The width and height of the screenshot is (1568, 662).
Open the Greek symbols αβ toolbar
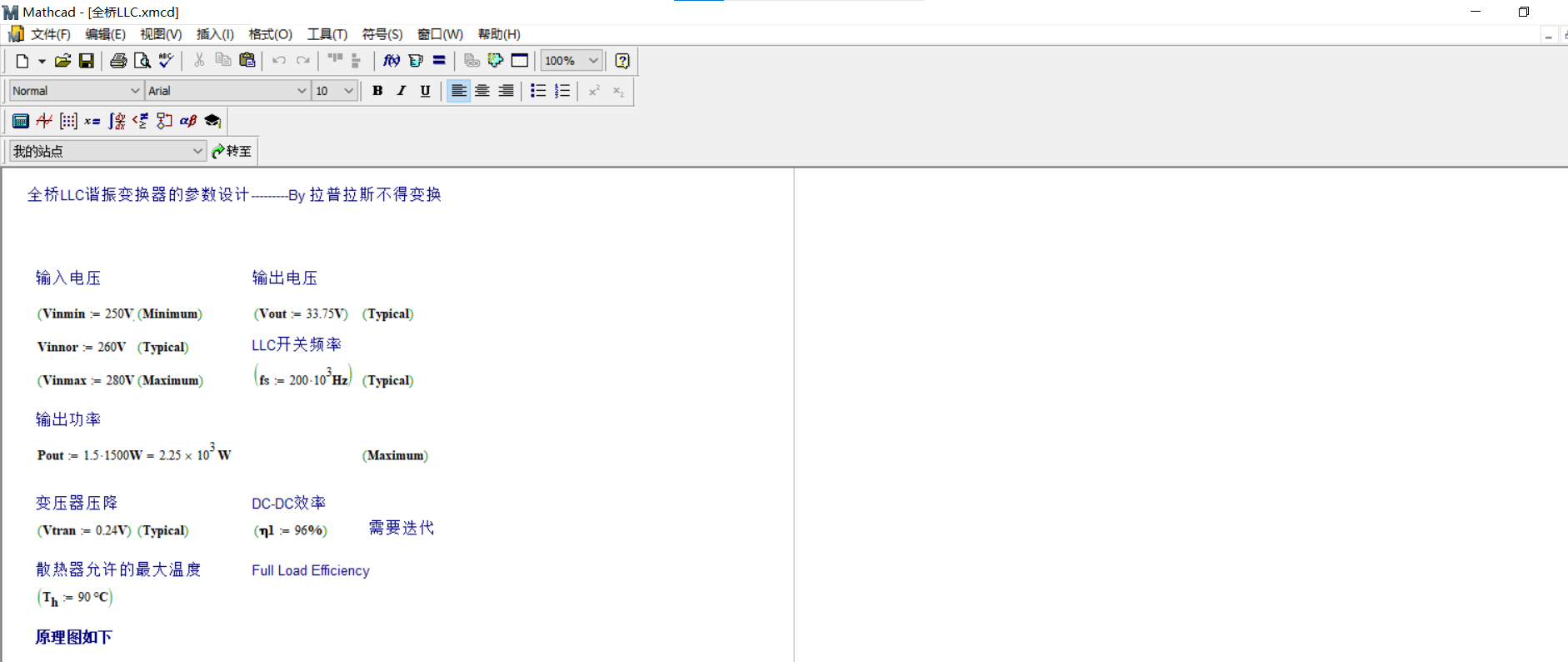[x=188, y=121]
